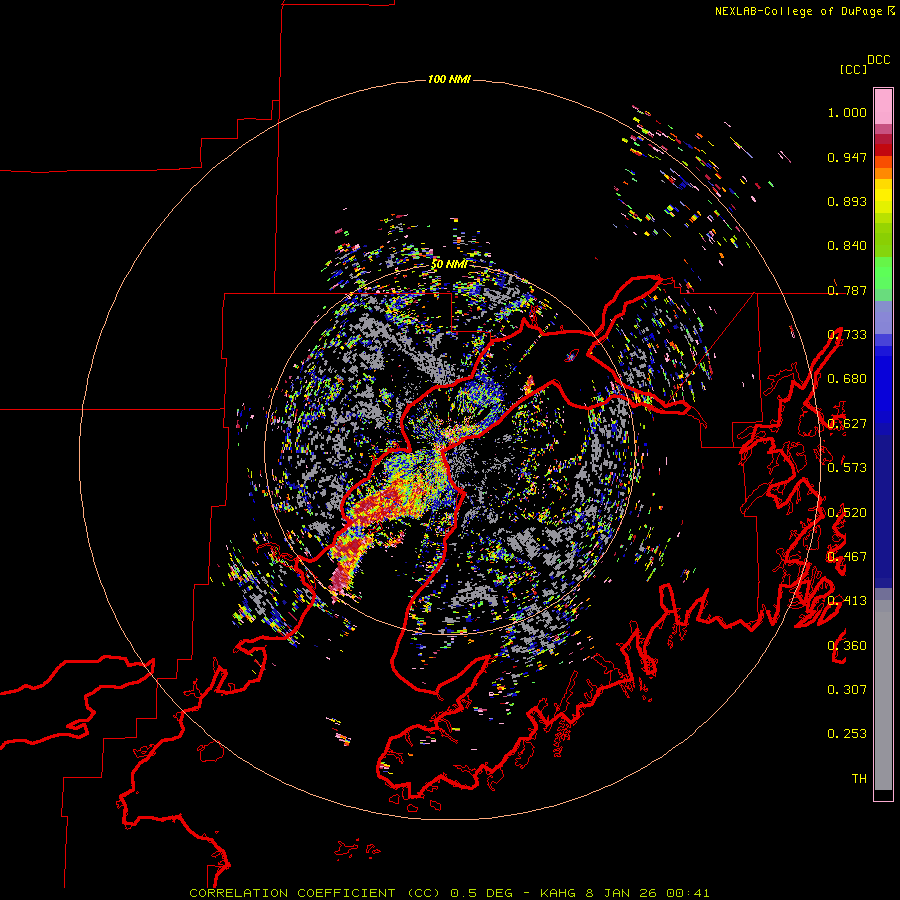Click the 100 NMI range ring label
The image size is (900, 900).
[x=449, y=79]
